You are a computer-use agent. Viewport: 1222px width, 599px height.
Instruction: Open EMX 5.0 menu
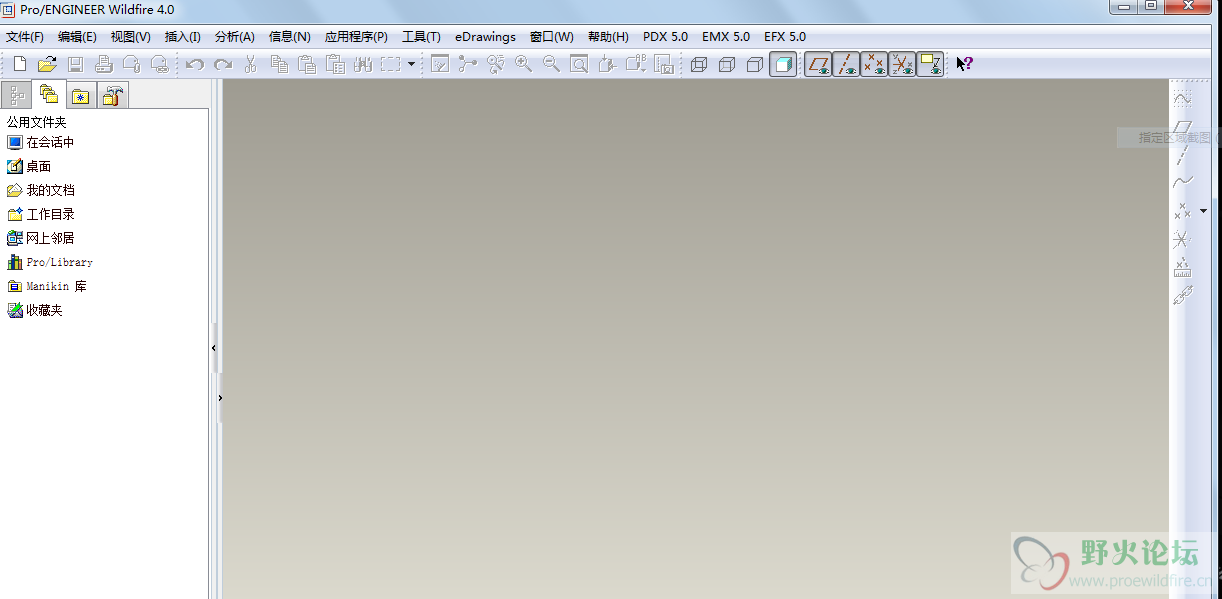click(726, 36)
